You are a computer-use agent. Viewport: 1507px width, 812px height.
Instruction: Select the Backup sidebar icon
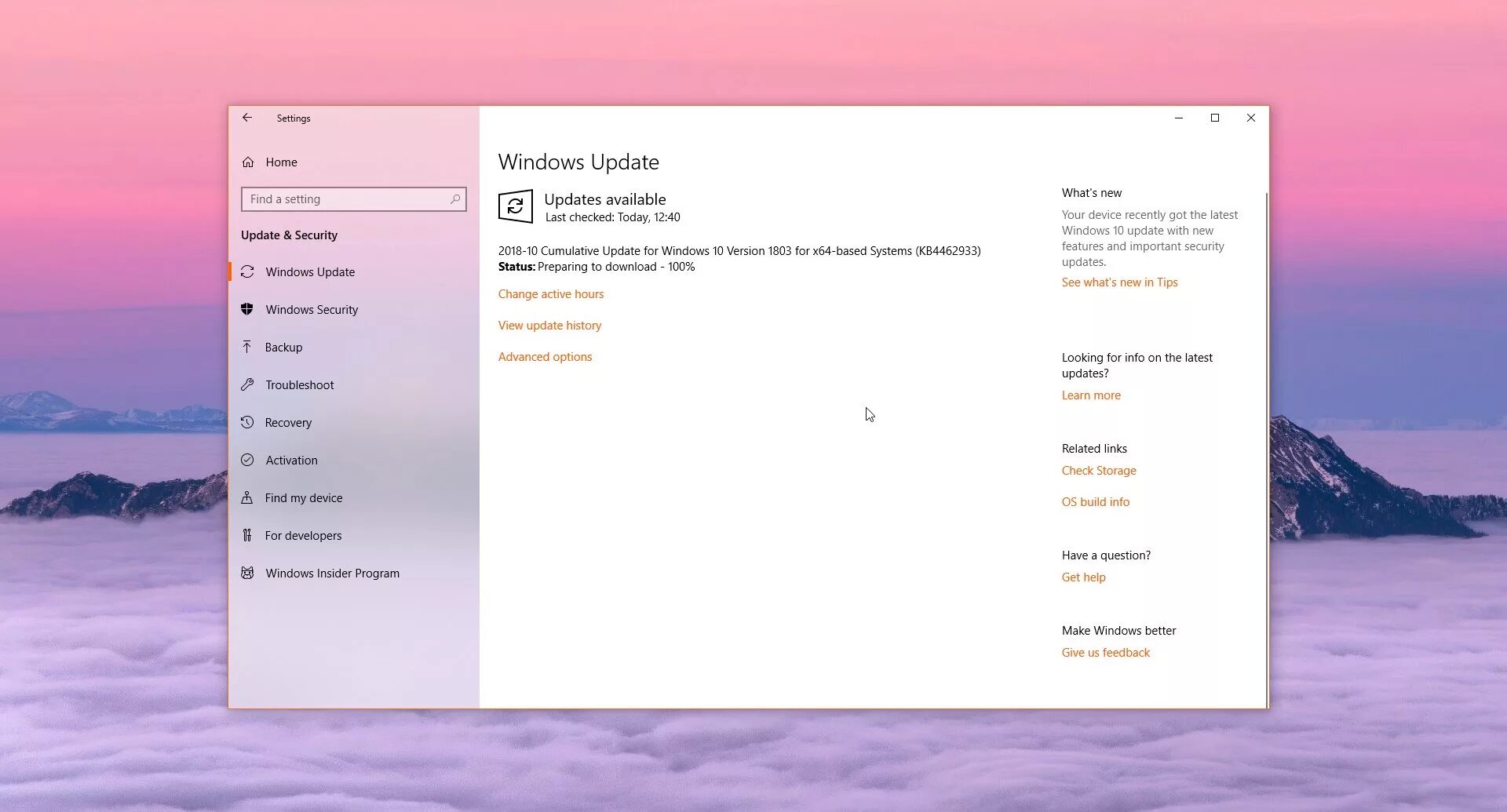(x=247, y=347)
